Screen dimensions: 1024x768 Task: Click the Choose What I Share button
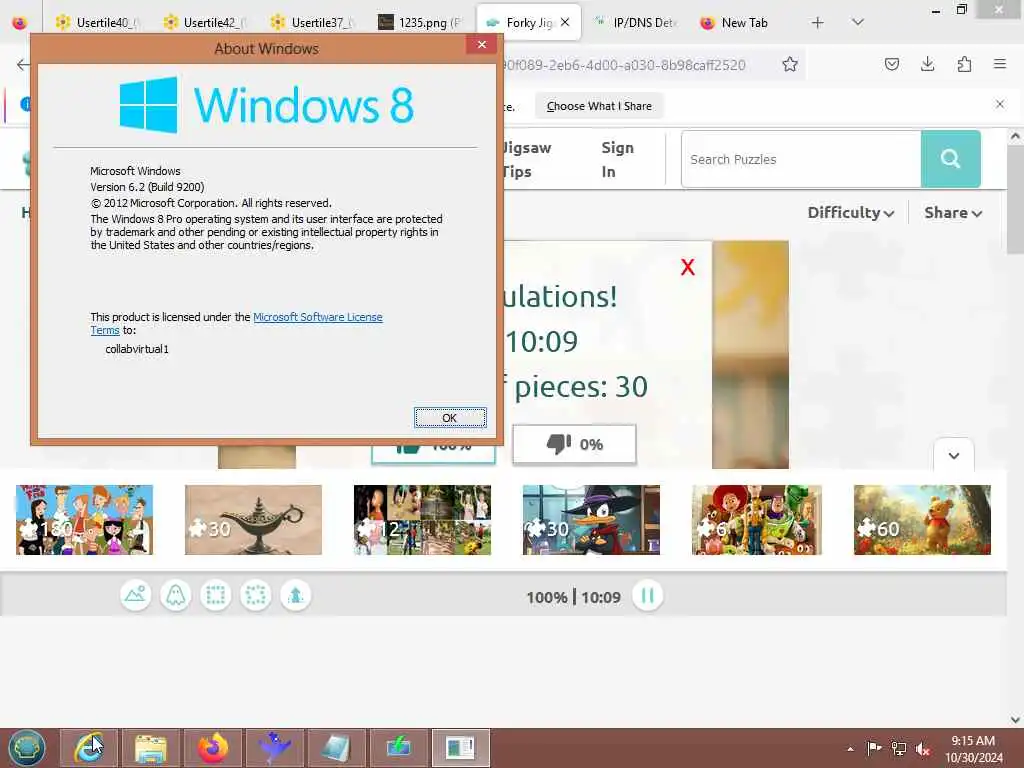click(599, 106)
